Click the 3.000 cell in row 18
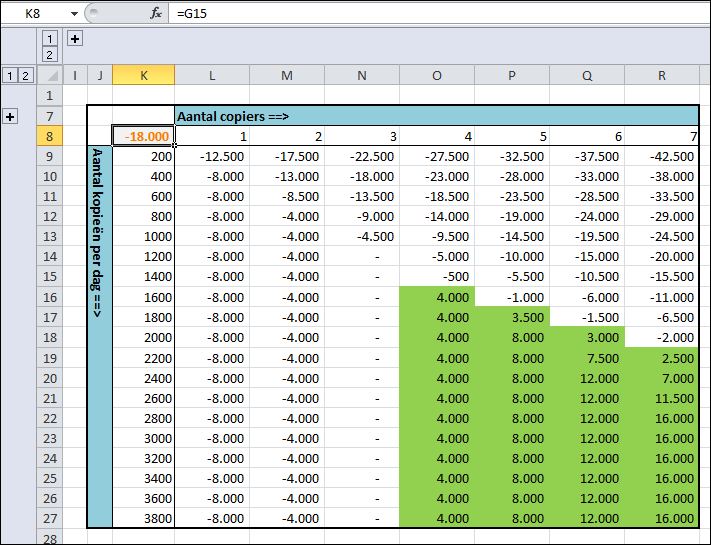 (x=587, y=337)
